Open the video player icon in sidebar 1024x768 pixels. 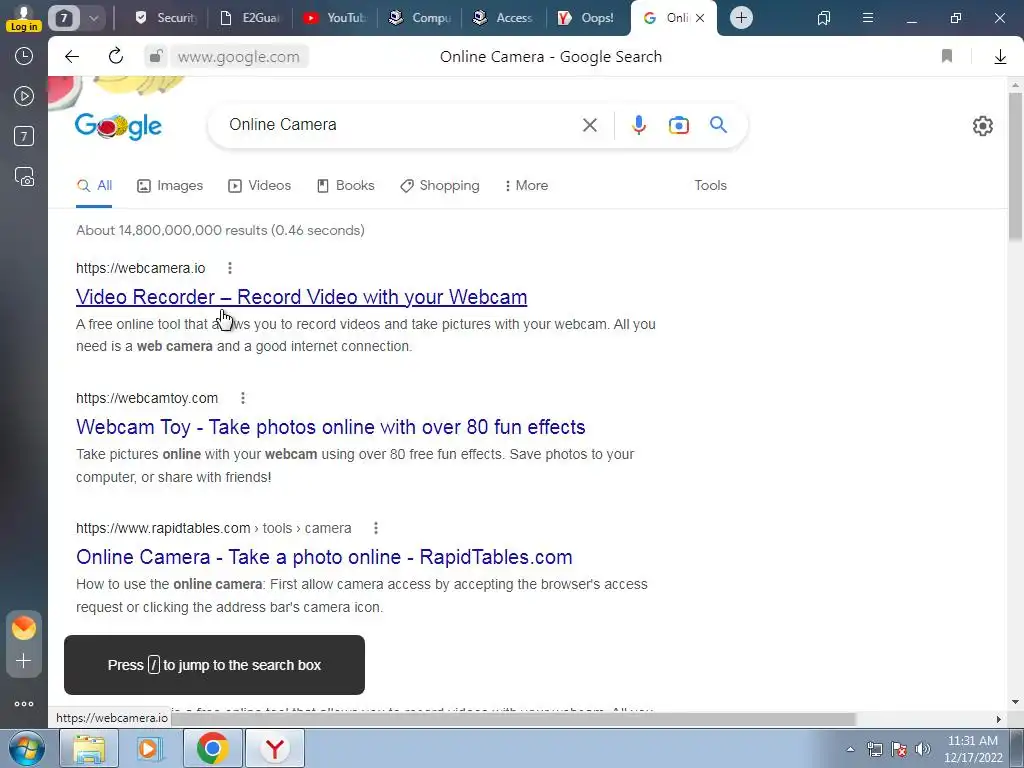click(24, 96)
